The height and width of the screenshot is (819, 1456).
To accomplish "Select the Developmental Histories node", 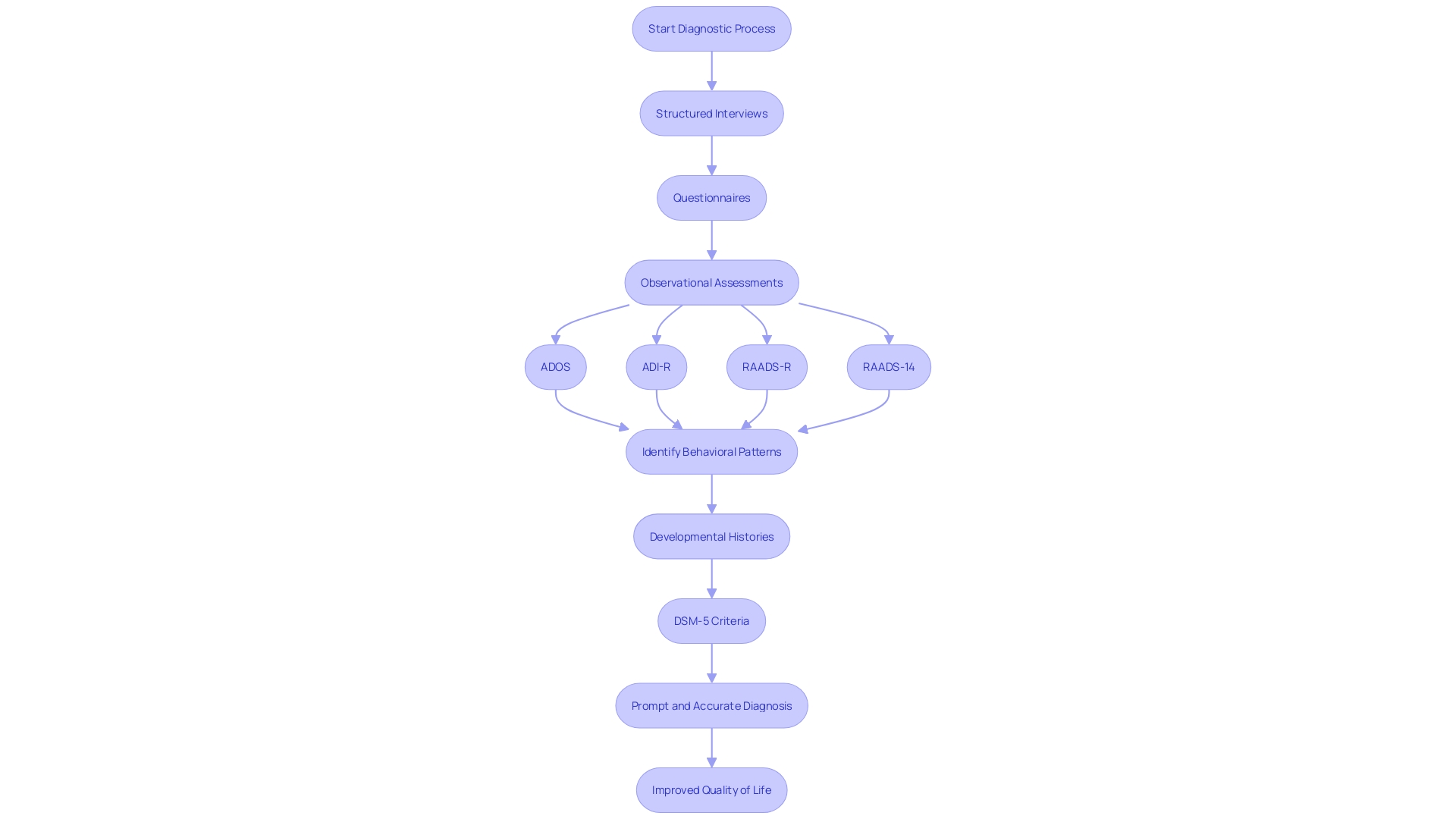I will point(711,536).
